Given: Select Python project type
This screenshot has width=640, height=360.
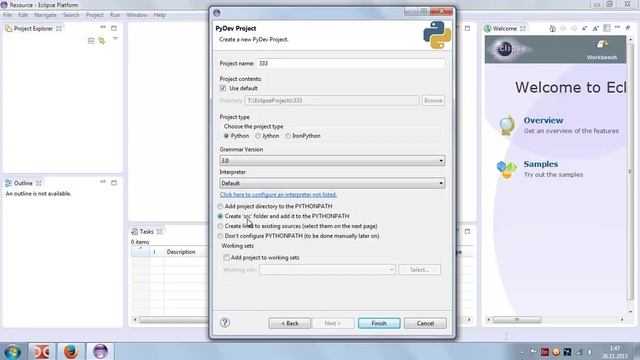Looking at the screenshot, I should 226,136.
